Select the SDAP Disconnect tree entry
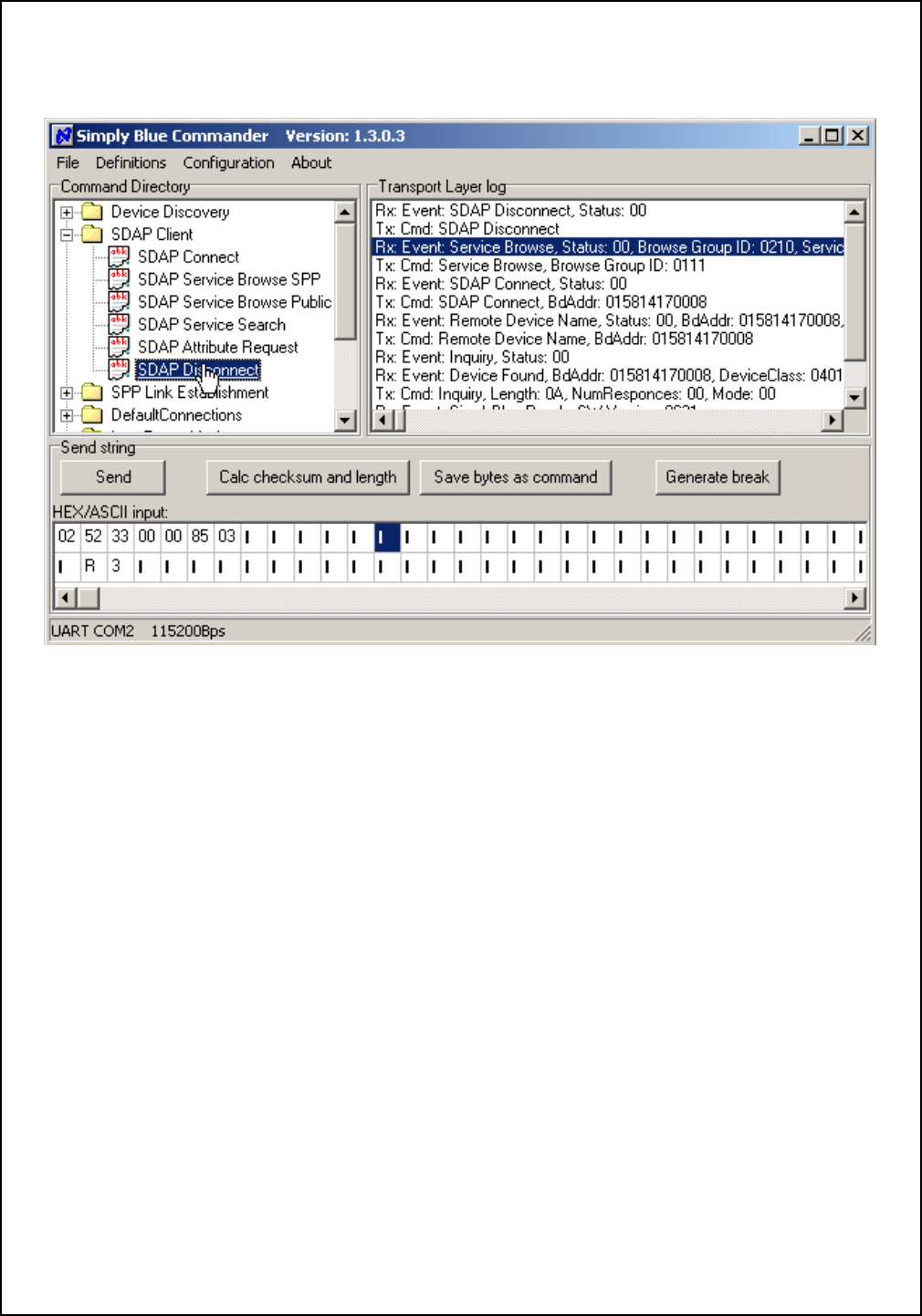Screen dimensions: 922x1316 coord(198,370)
